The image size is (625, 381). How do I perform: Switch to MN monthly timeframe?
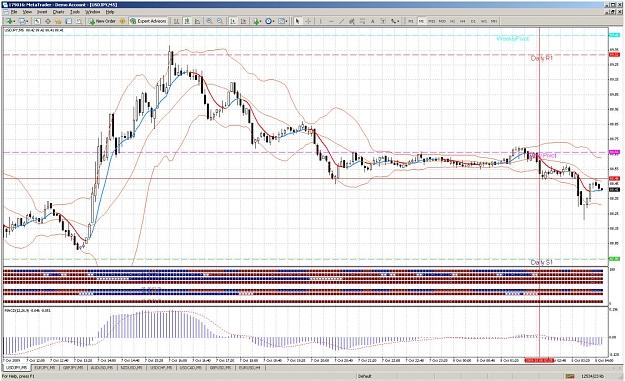494,21
